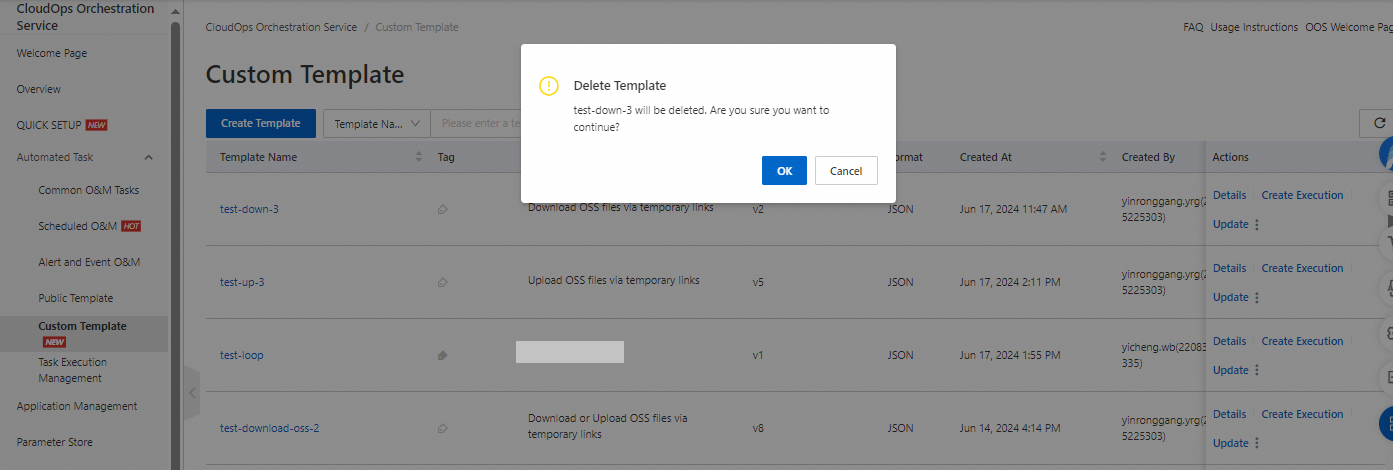Sort the table by Template Name
This screenshot has width=1393, height=470.
(x=419, y=157)
